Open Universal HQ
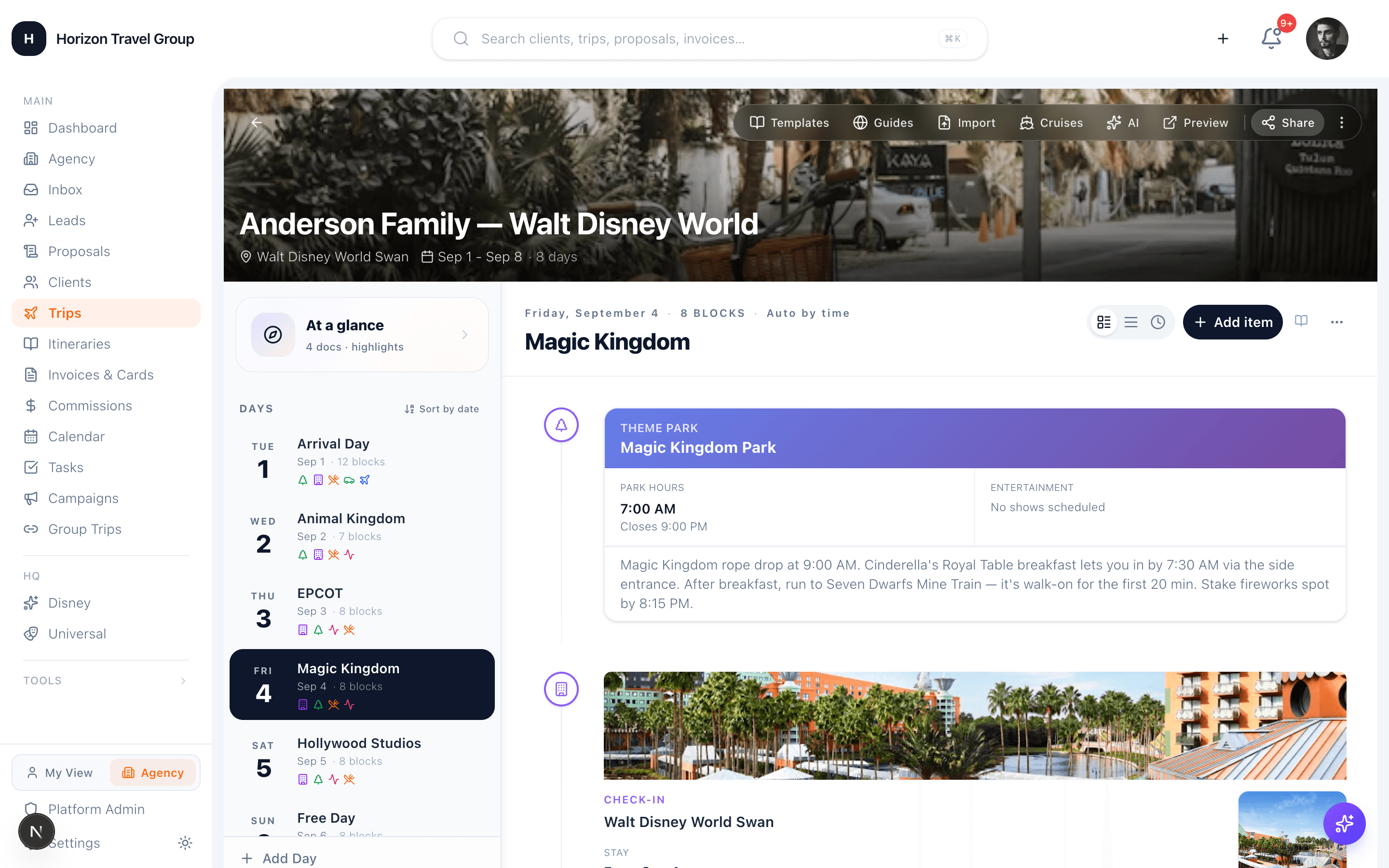 click(106, 634)
